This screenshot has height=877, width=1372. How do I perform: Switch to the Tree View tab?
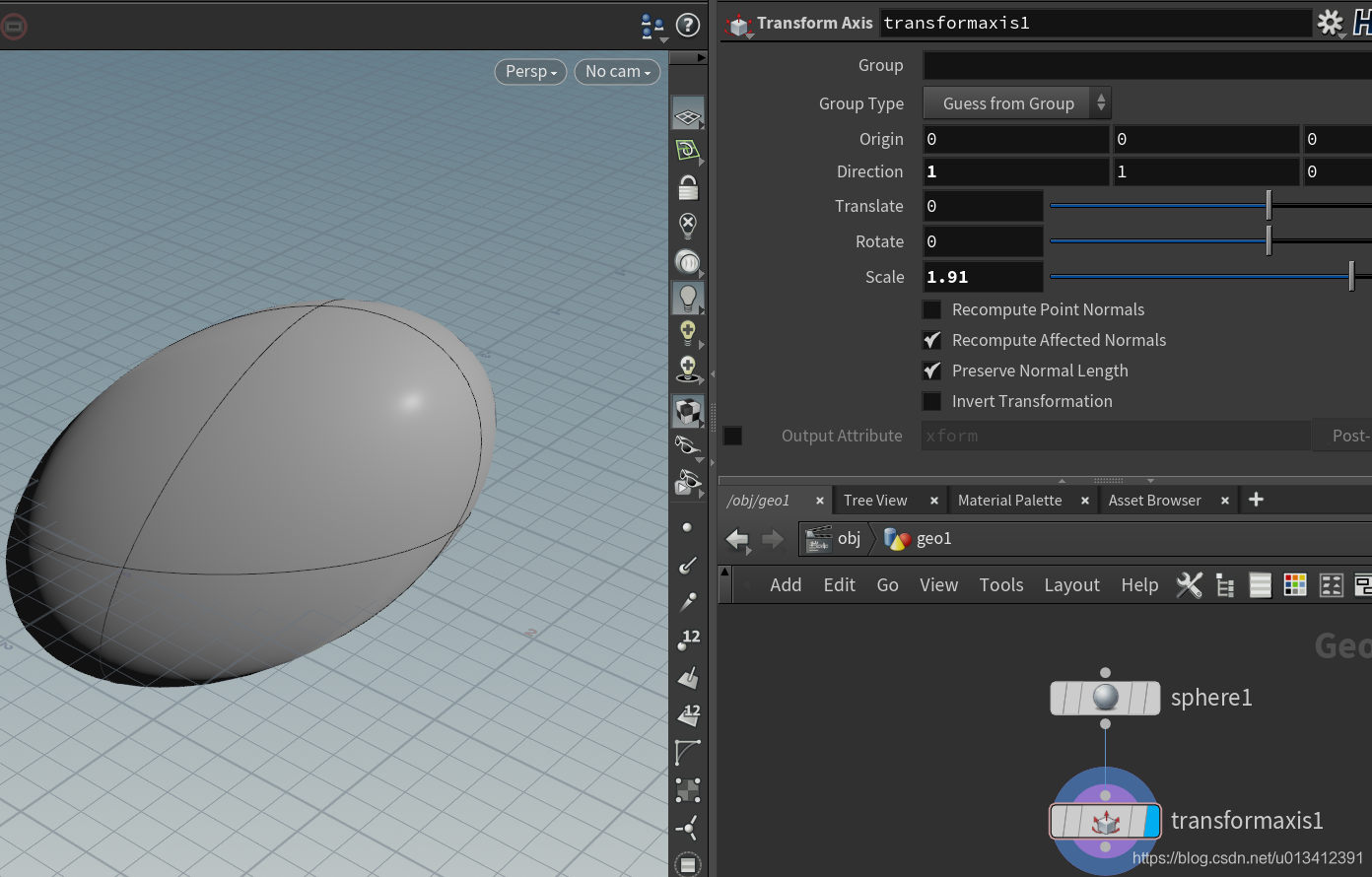click(x=875, y=501)
